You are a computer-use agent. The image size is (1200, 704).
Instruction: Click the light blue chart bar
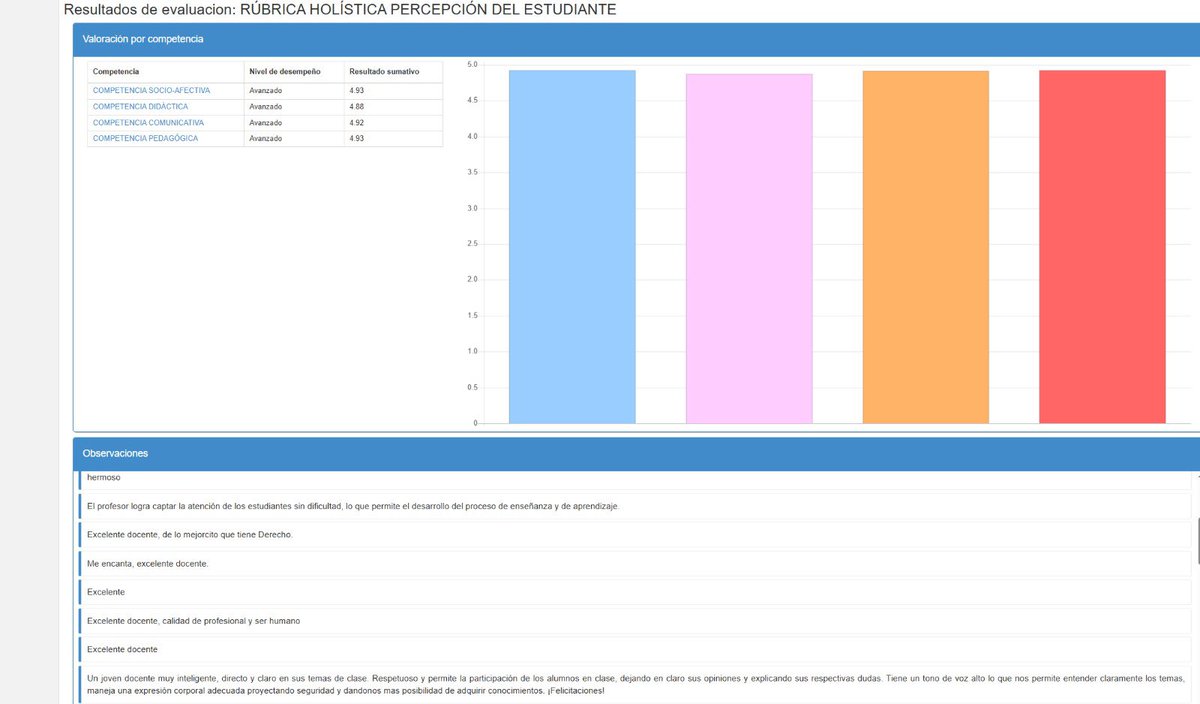click(572, 247)
